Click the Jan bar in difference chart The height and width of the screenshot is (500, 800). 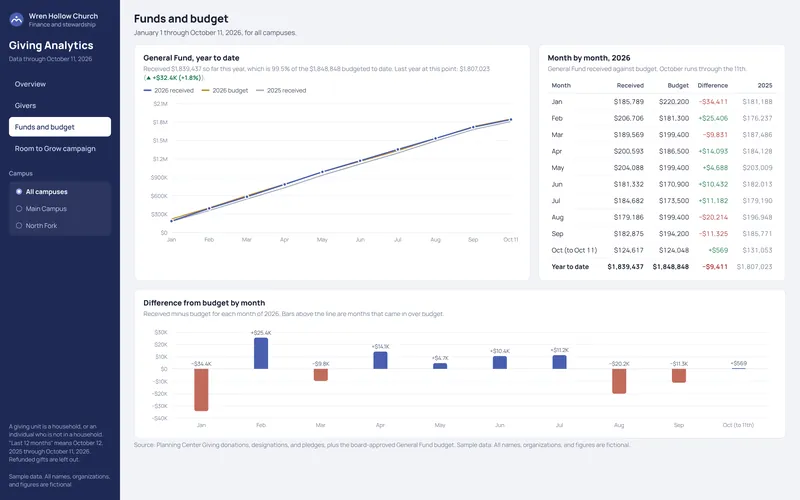(x=202, y=390)
